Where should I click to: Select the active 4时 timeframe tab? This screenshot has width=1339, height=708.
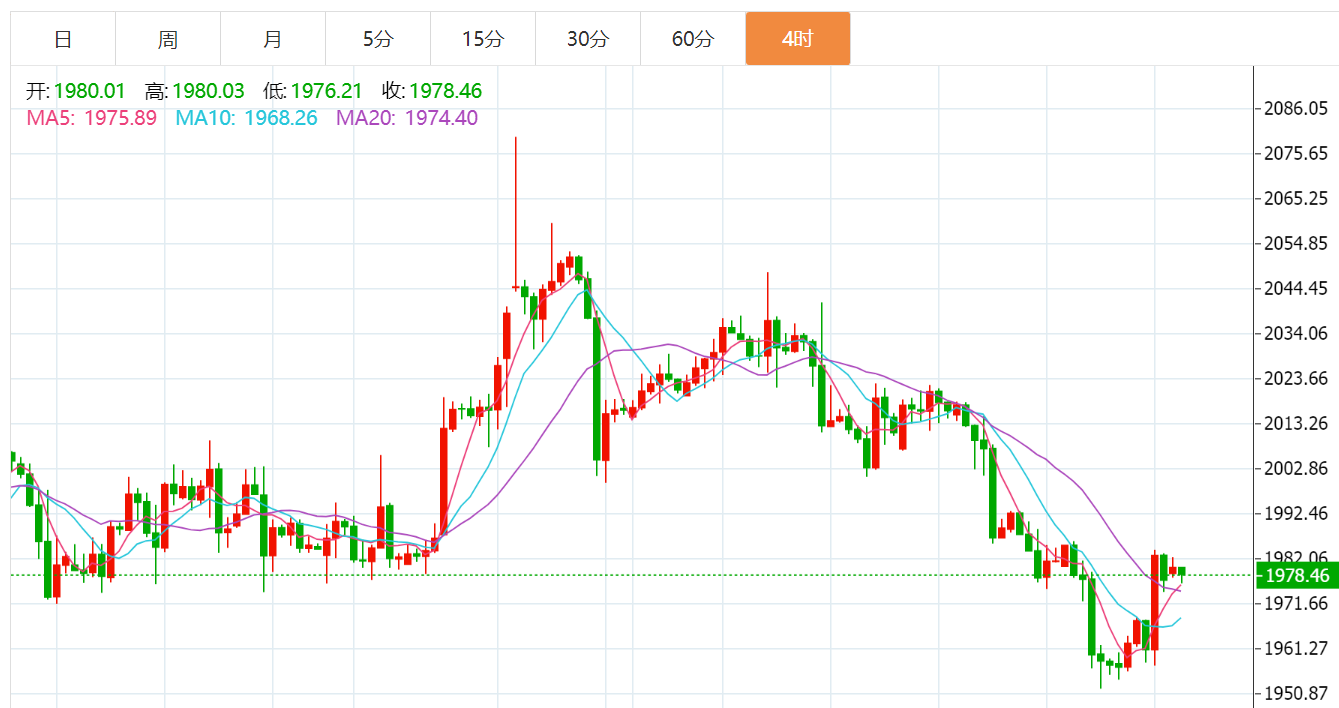[798, 39]
